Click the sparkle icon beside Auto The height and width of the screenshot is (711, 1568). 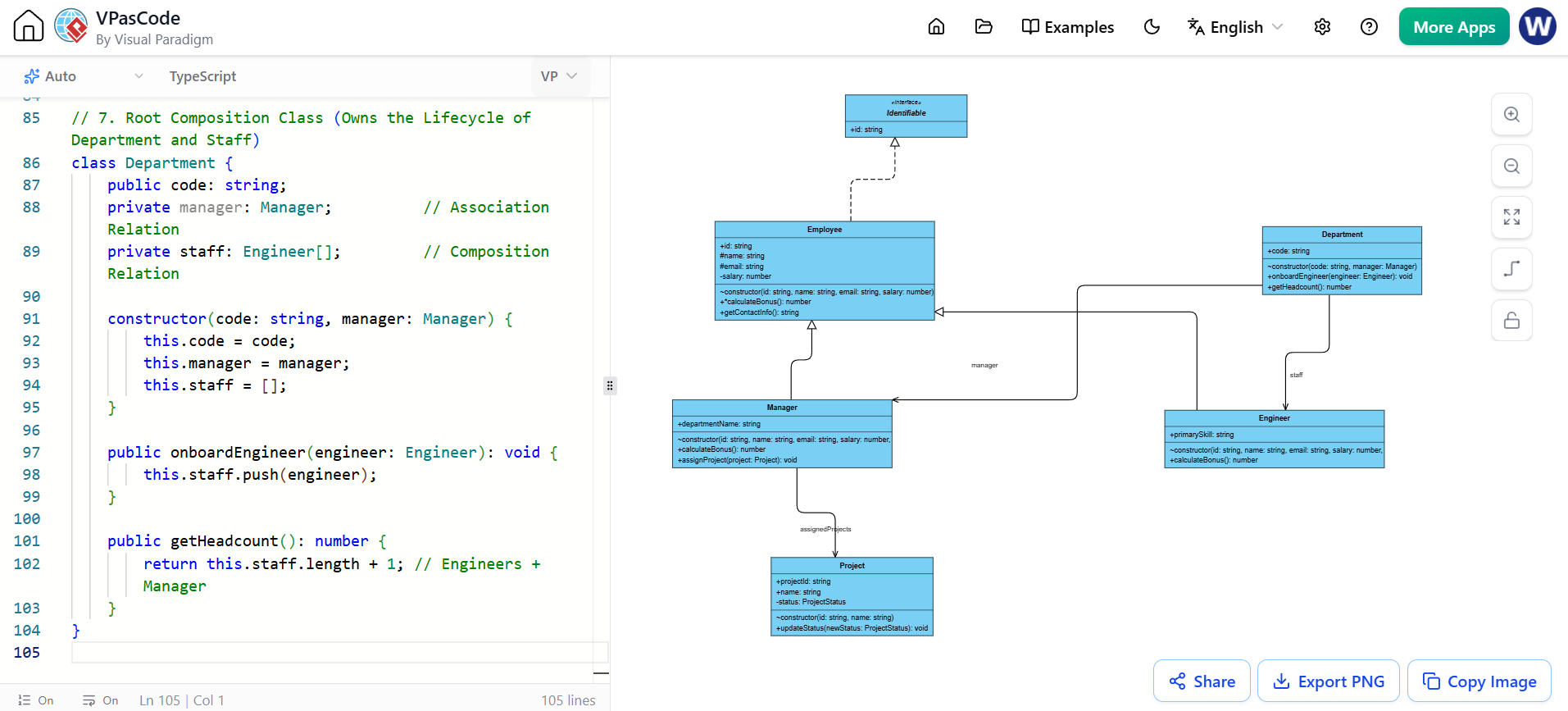tap(32, 76)
